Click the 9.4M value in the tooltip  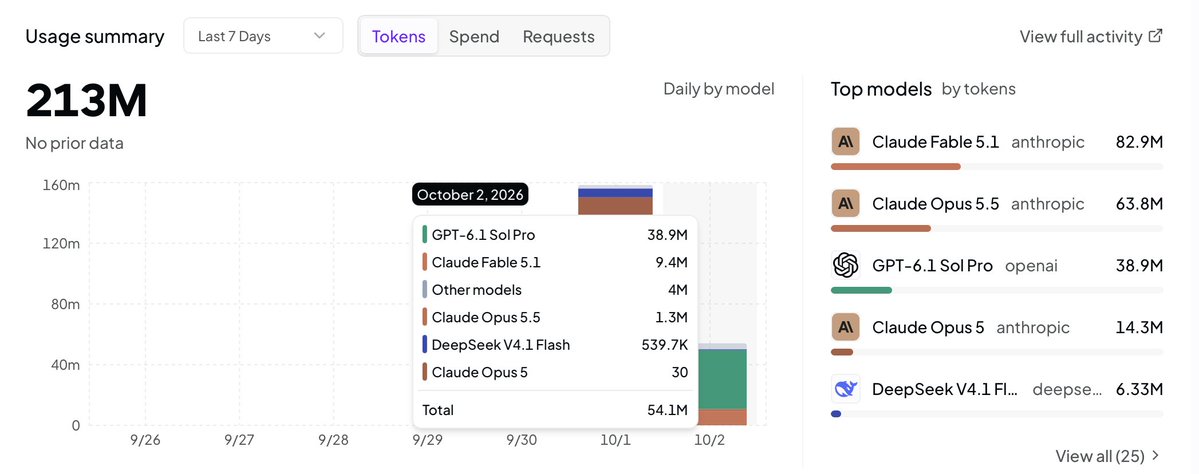point(670,262)
